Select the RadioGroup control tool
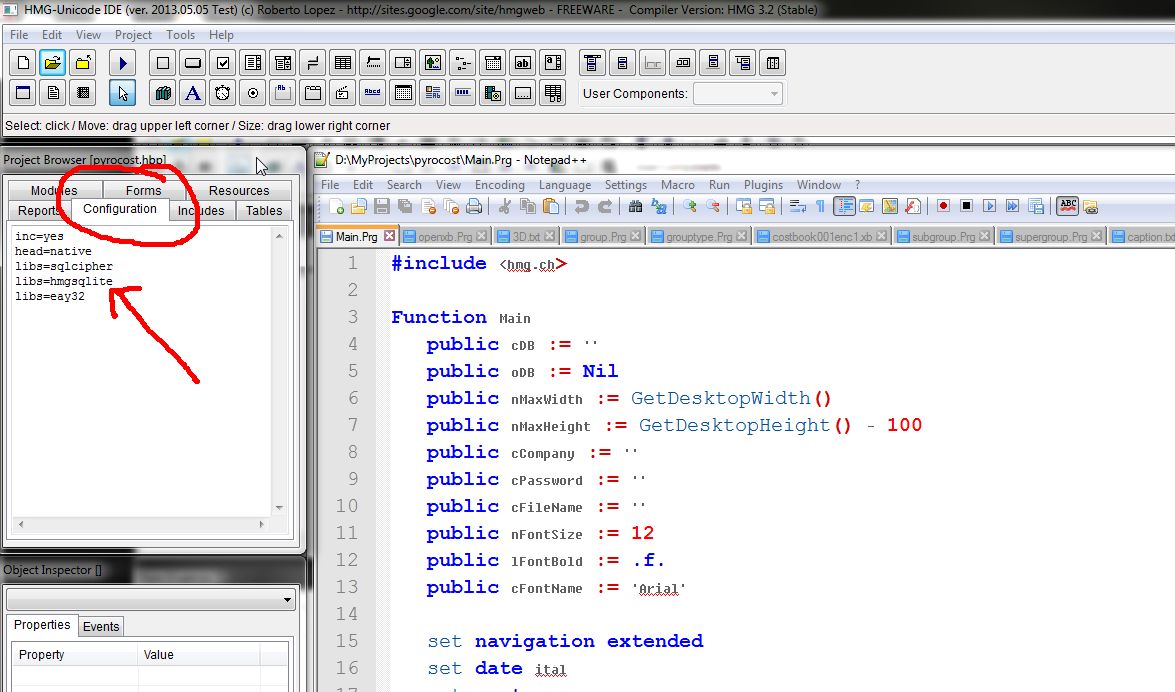This screenshot has width=1175, height=692. (253, 94)
